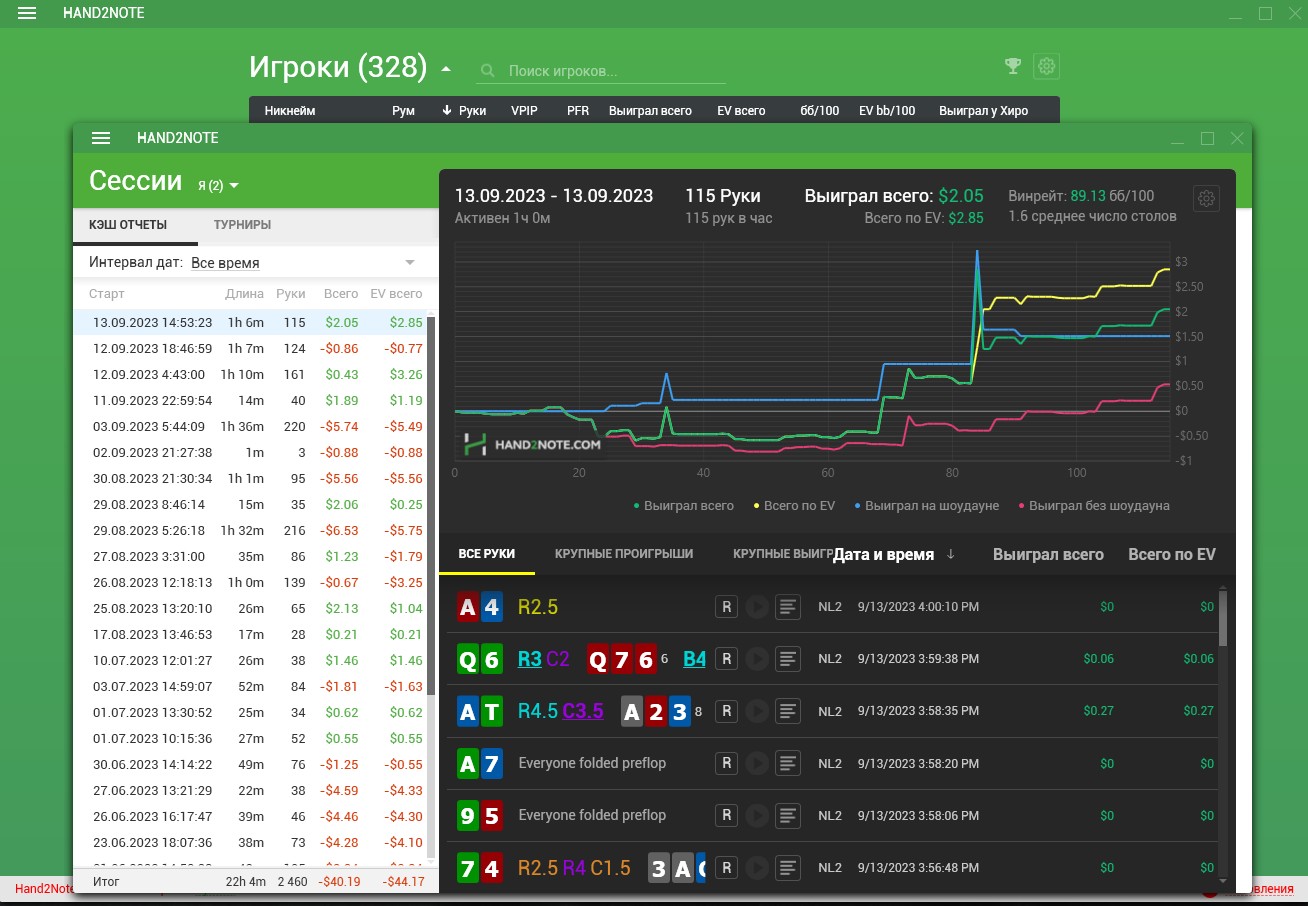
Task: Toggle 'Всего по EV' graph series in legend
Action: pos(793,506)
